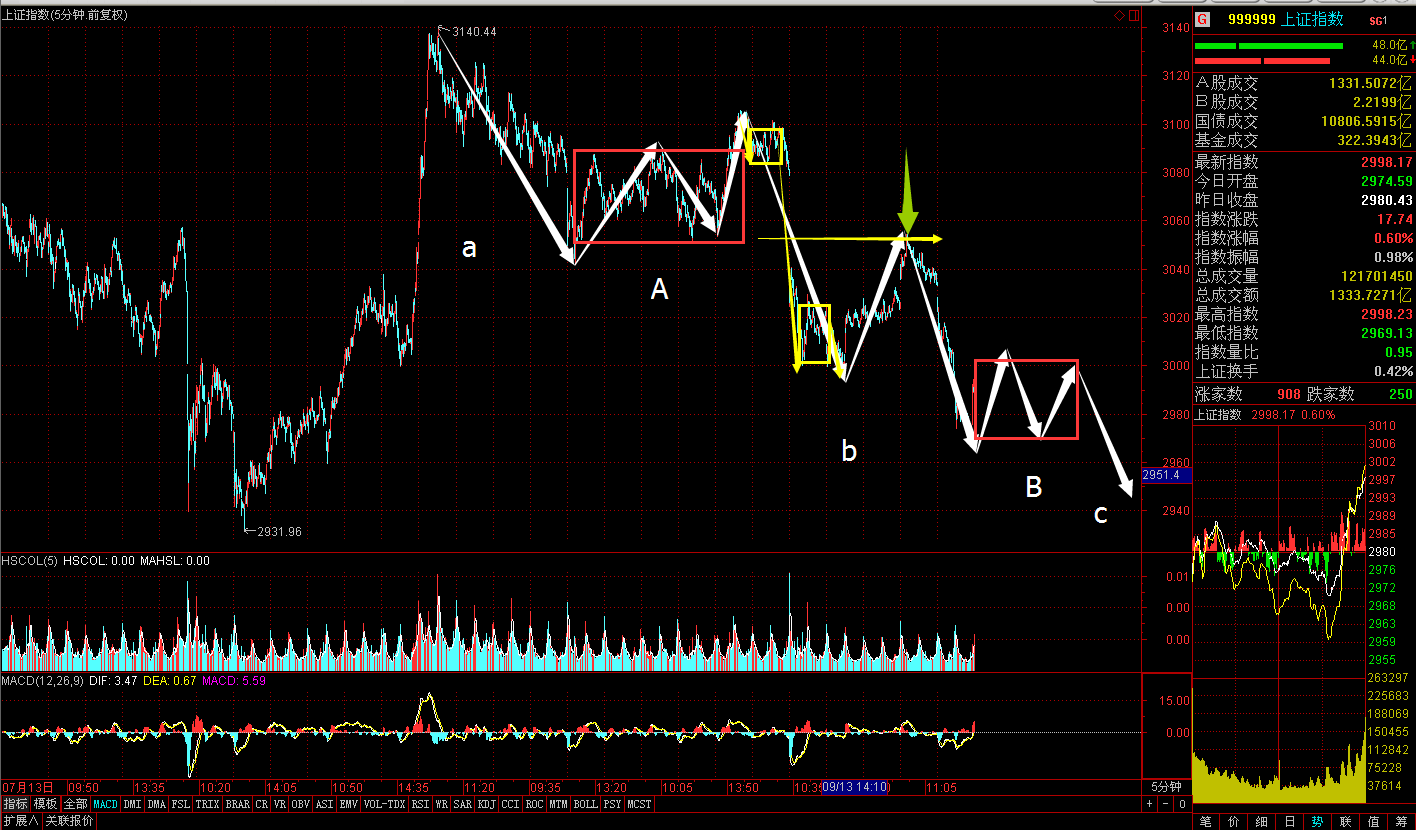Switch to the DMI indicator

133,804
